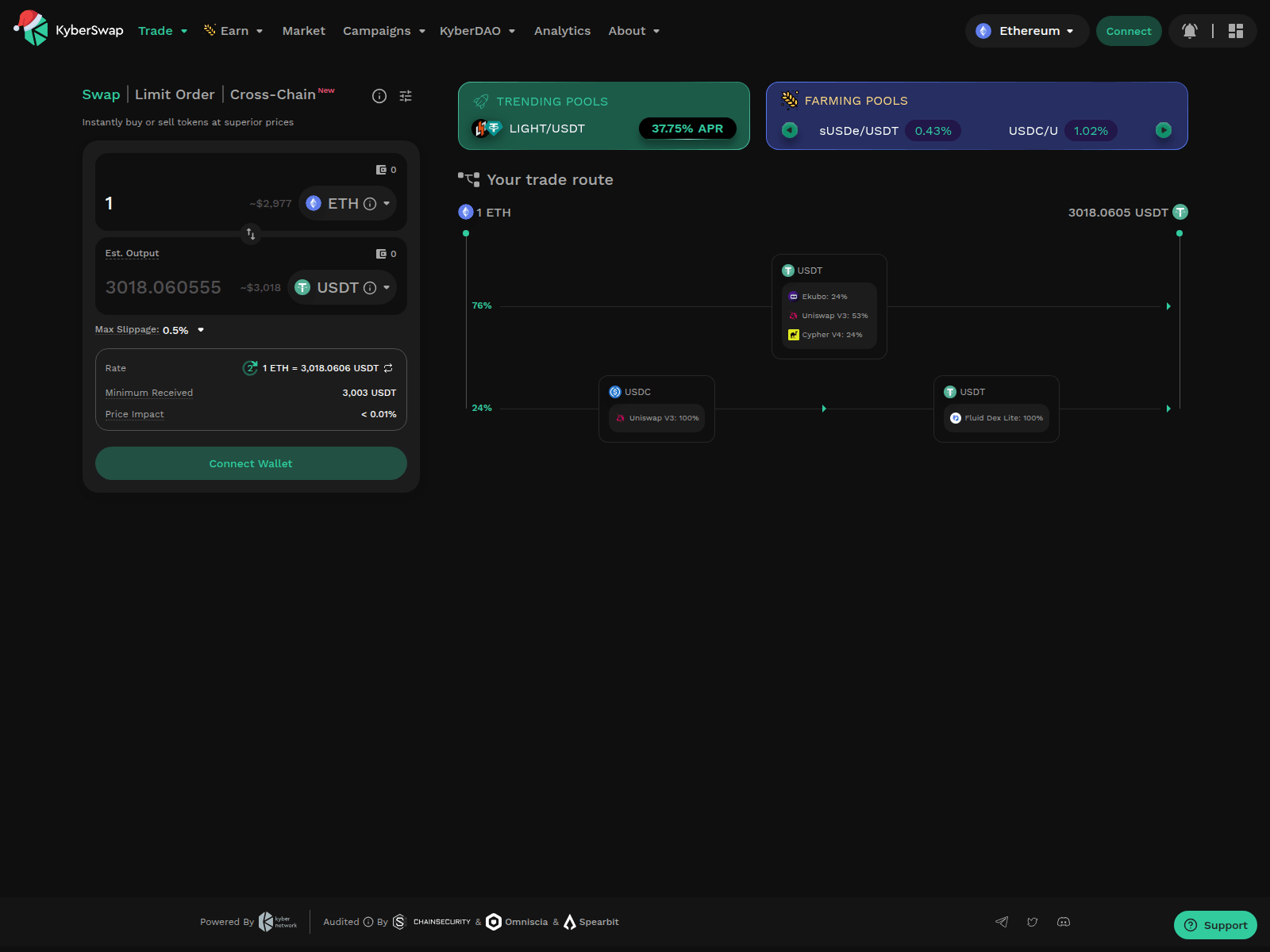Click the farming pools wheat icon
Viewport: 1270px width, 952px height.
(790, 100)
